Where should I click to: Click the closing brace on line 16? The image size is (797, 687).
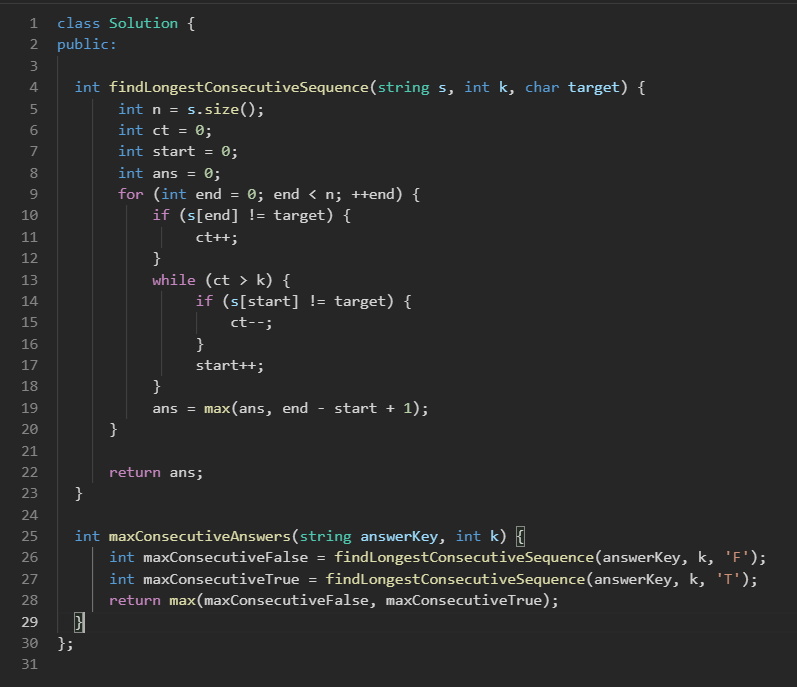tap(200, 345)
